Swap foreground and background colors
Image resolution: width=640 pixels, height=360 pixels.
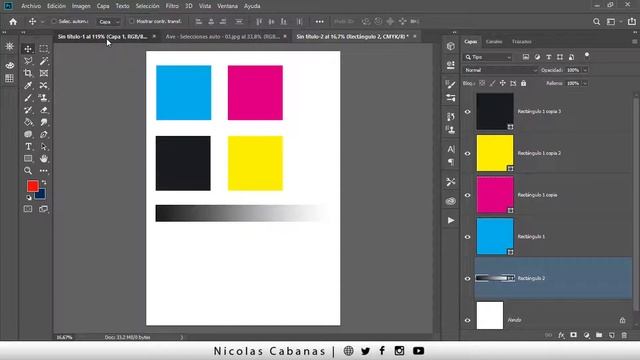[x=44, y=182]
